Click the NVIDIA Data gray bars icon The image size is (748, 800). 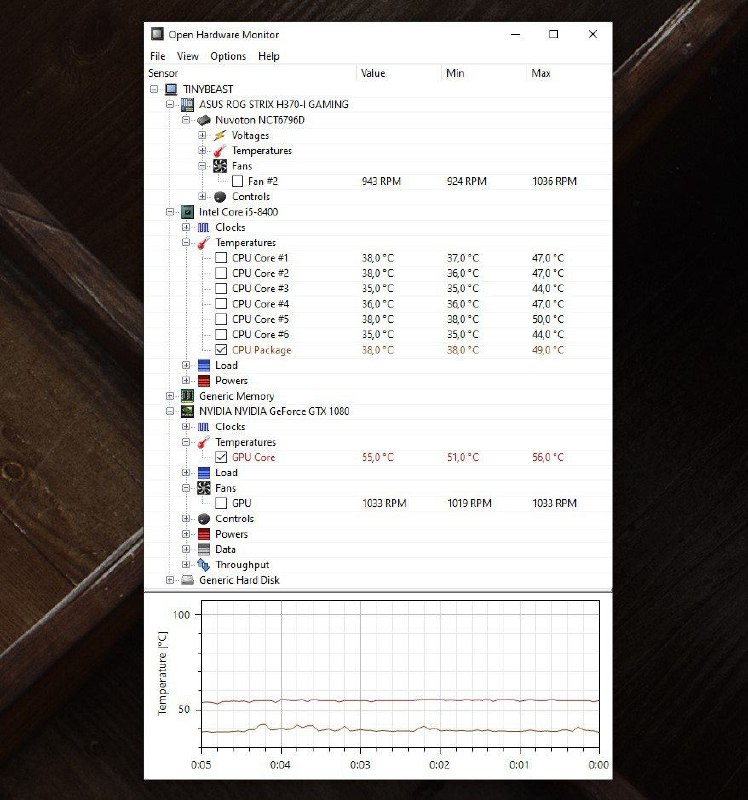[204, 549]
